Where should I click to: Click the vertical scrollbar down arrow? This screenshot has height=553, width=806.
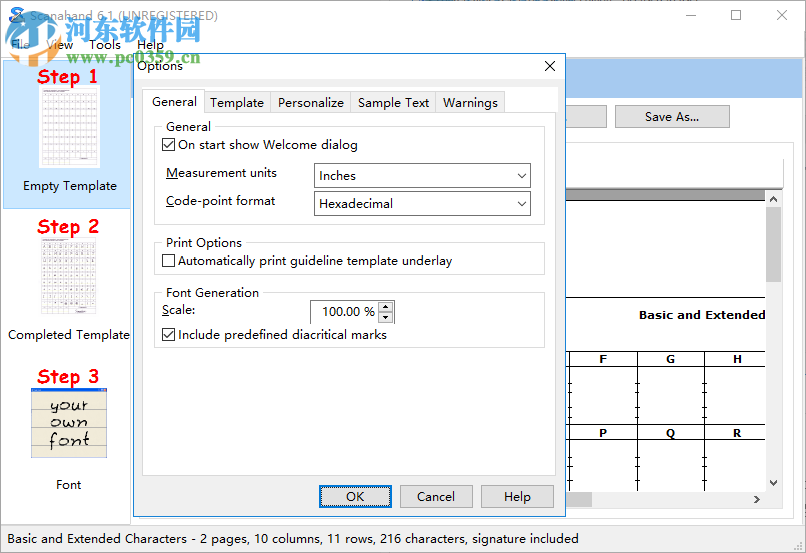pyautogui.click(x=773, y=483)
